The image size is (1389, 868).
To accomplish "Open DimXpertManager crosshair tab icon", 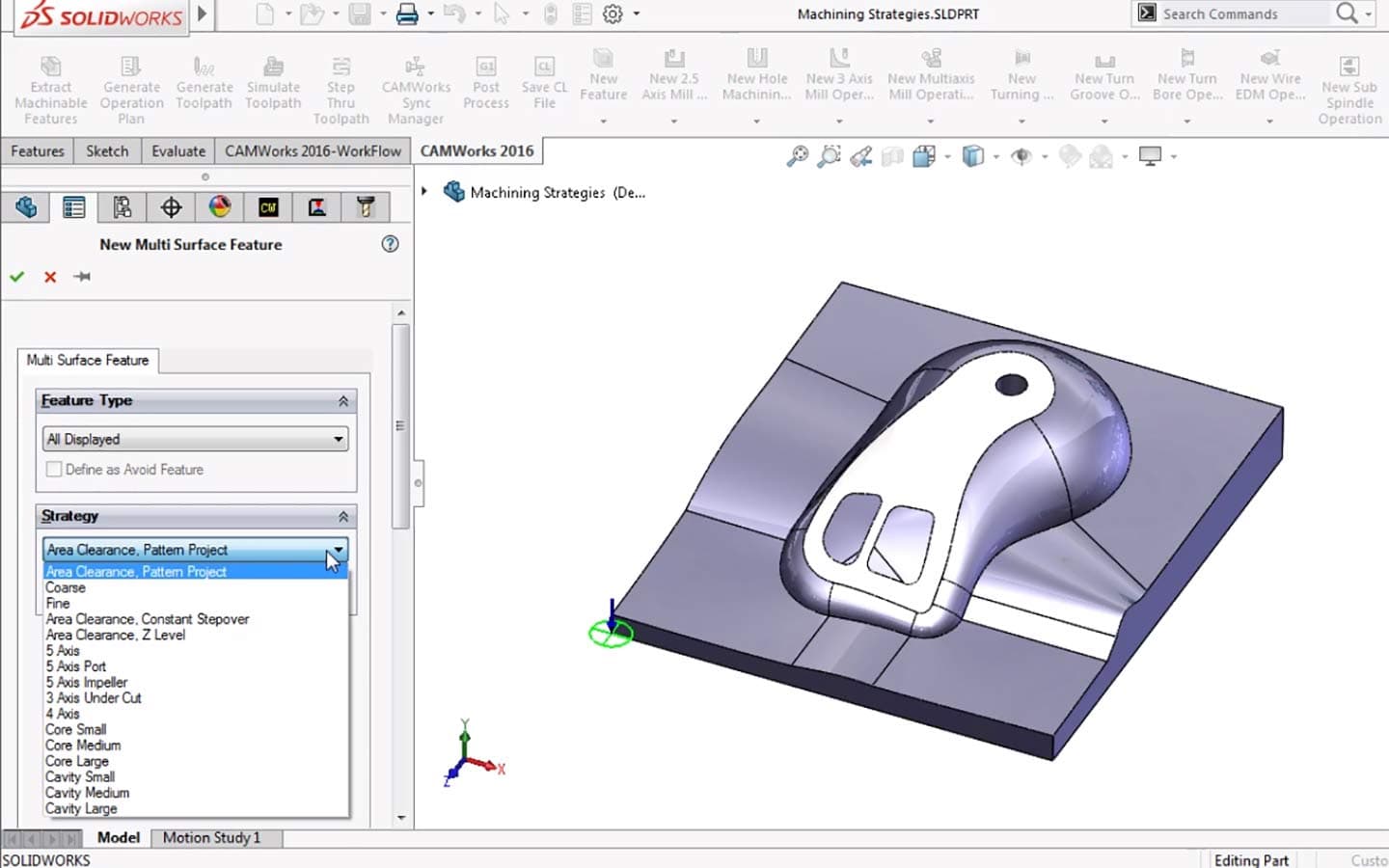I will click(172, 207).
